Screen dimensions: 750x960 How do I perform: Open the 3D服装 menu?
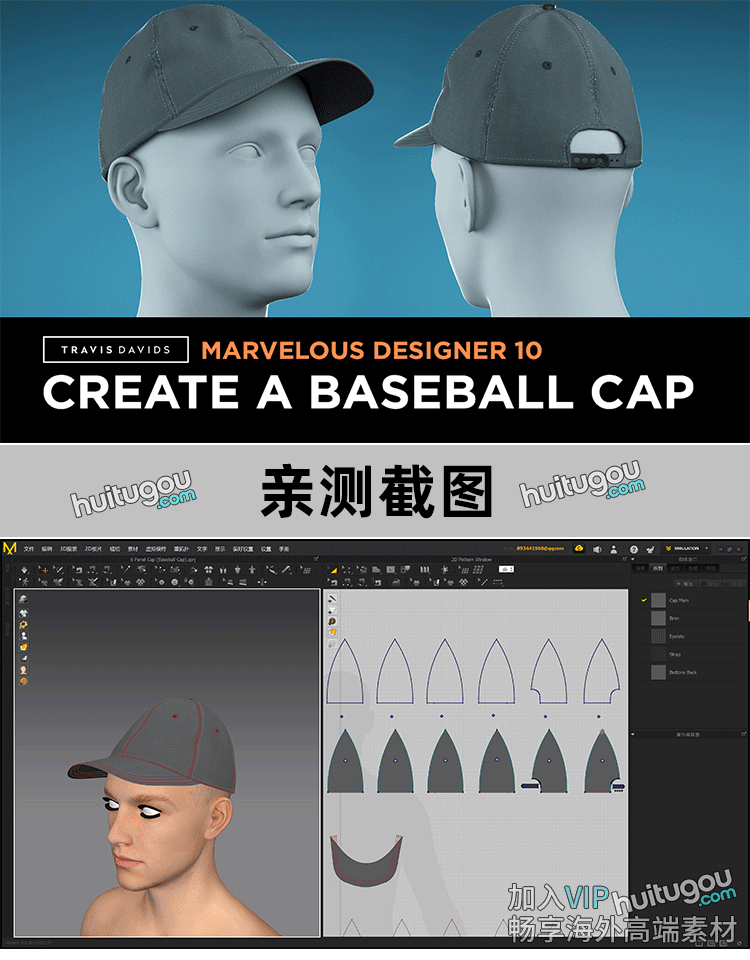click(69, 549)
